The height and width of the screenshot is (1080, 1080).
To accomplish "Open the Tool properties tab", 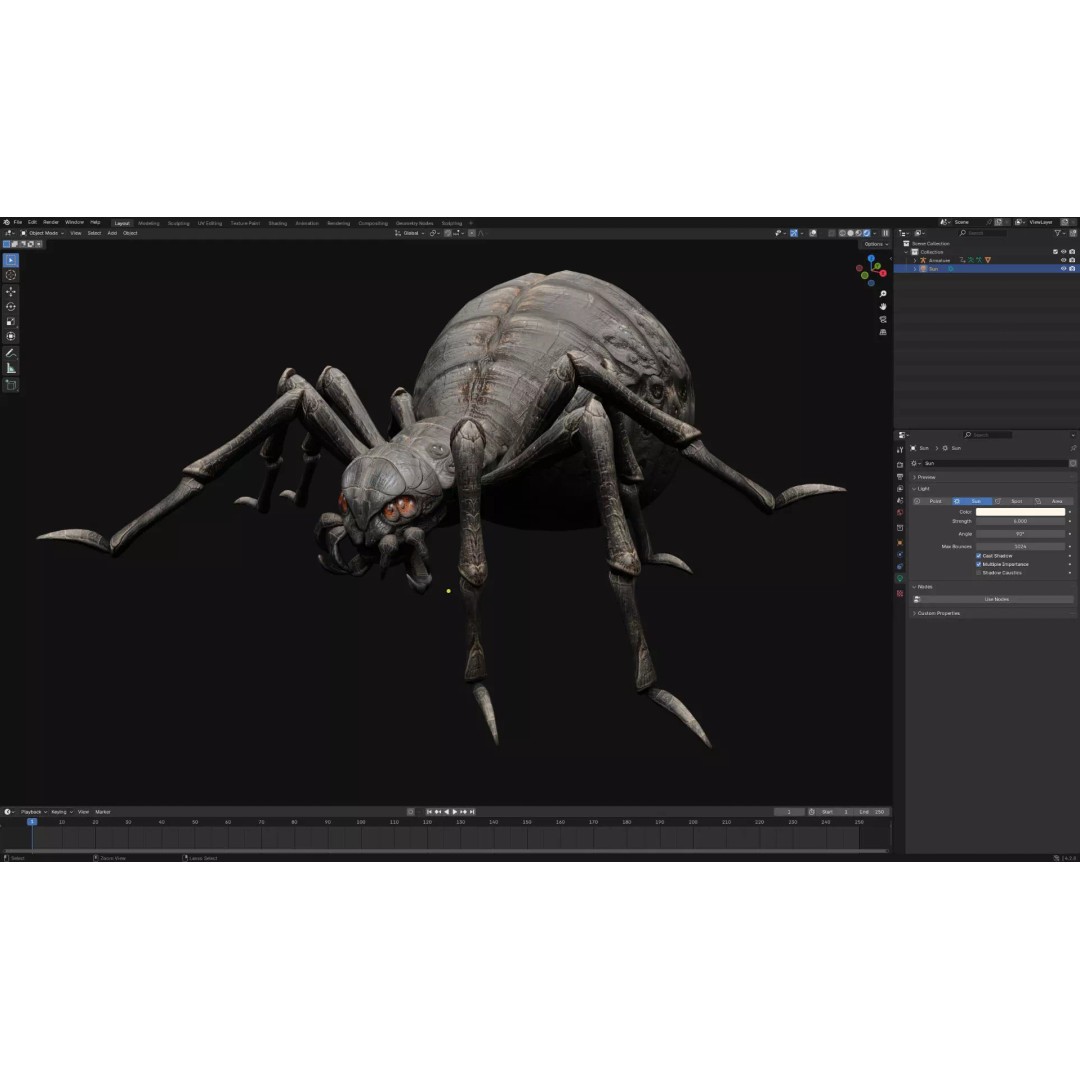I will [900, 450].
